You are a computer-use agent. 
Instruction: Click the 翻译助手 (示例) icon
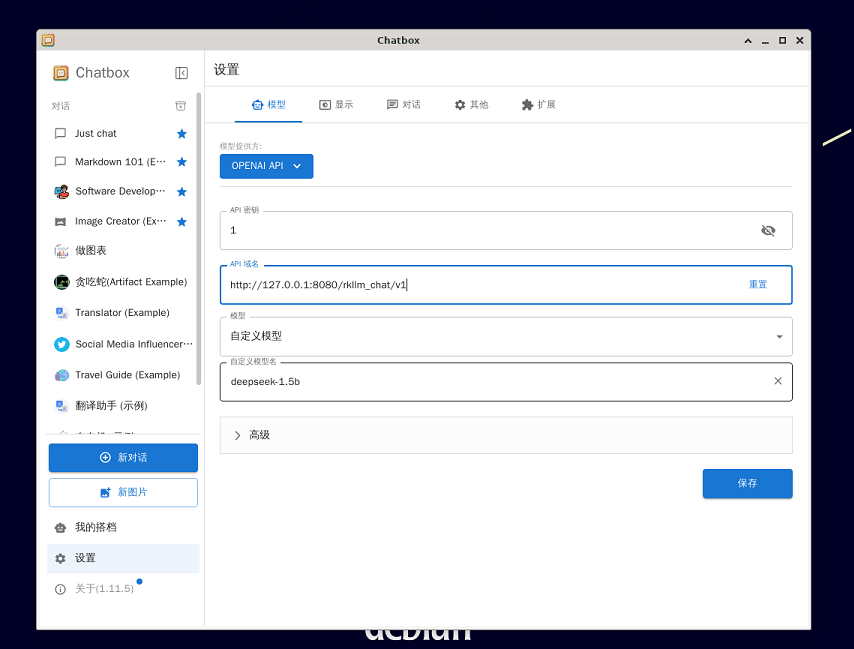point(62,406)
